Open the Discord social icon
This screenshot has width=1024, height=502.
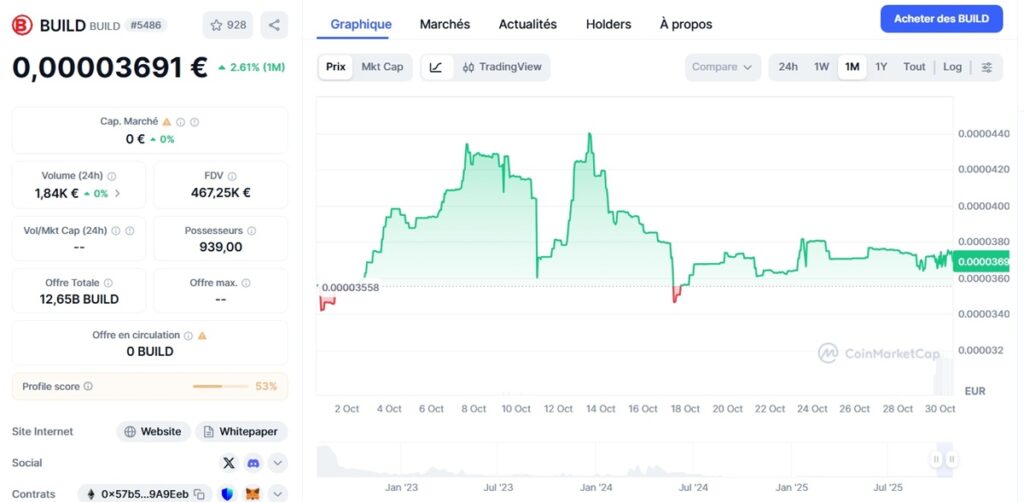tap(253, 463)
